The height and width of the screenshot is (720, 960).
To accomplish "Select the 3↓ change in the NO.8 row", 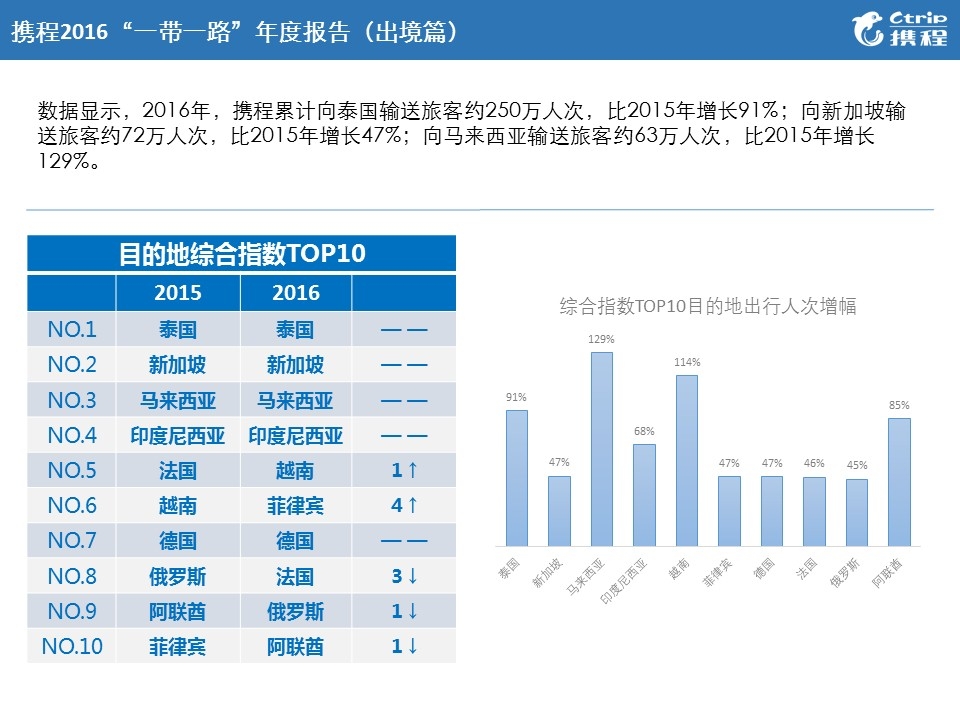I will click(404, 576).
